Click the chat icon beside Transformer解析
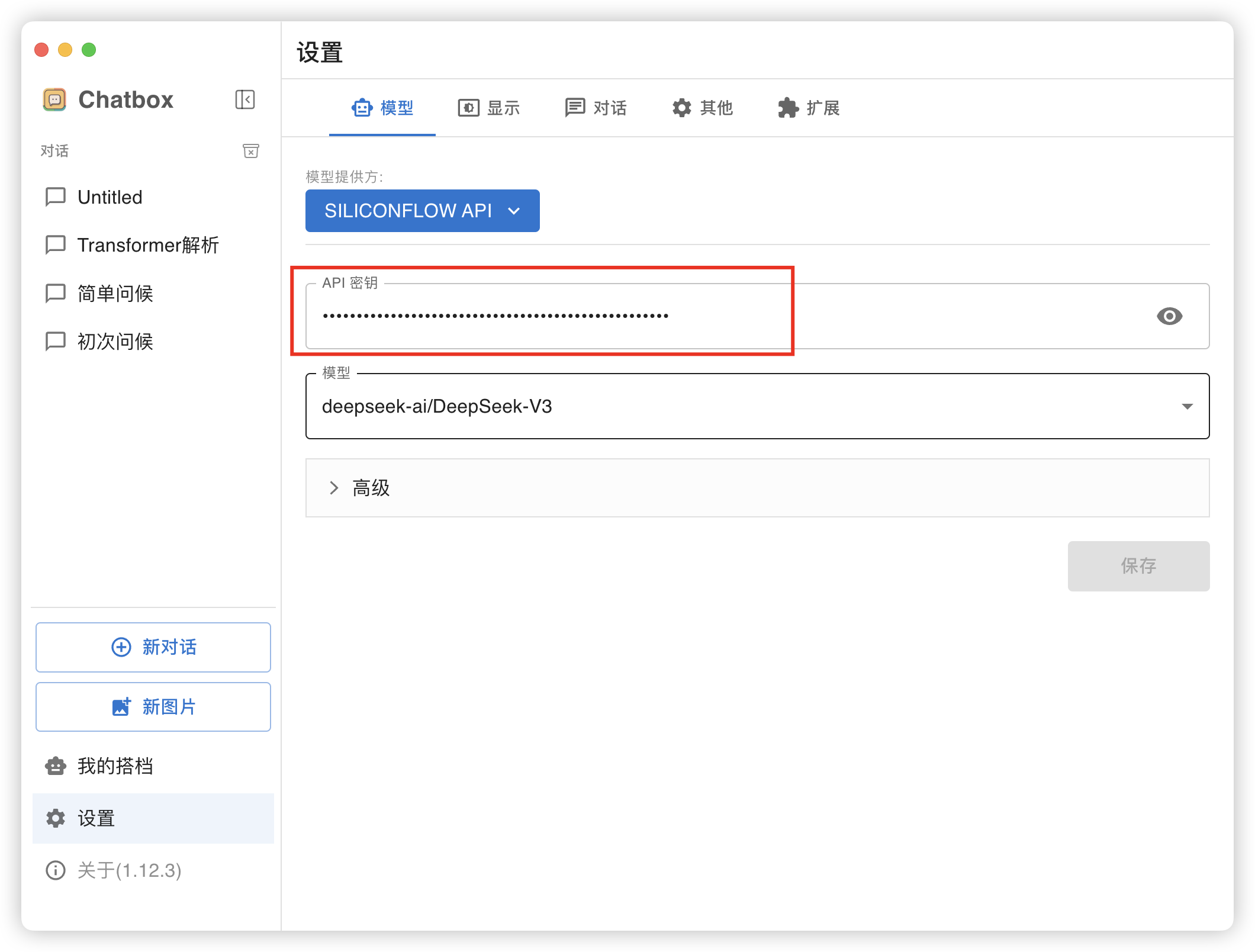The width and height of the screenshot is (1255, 952). click(56, 245)
